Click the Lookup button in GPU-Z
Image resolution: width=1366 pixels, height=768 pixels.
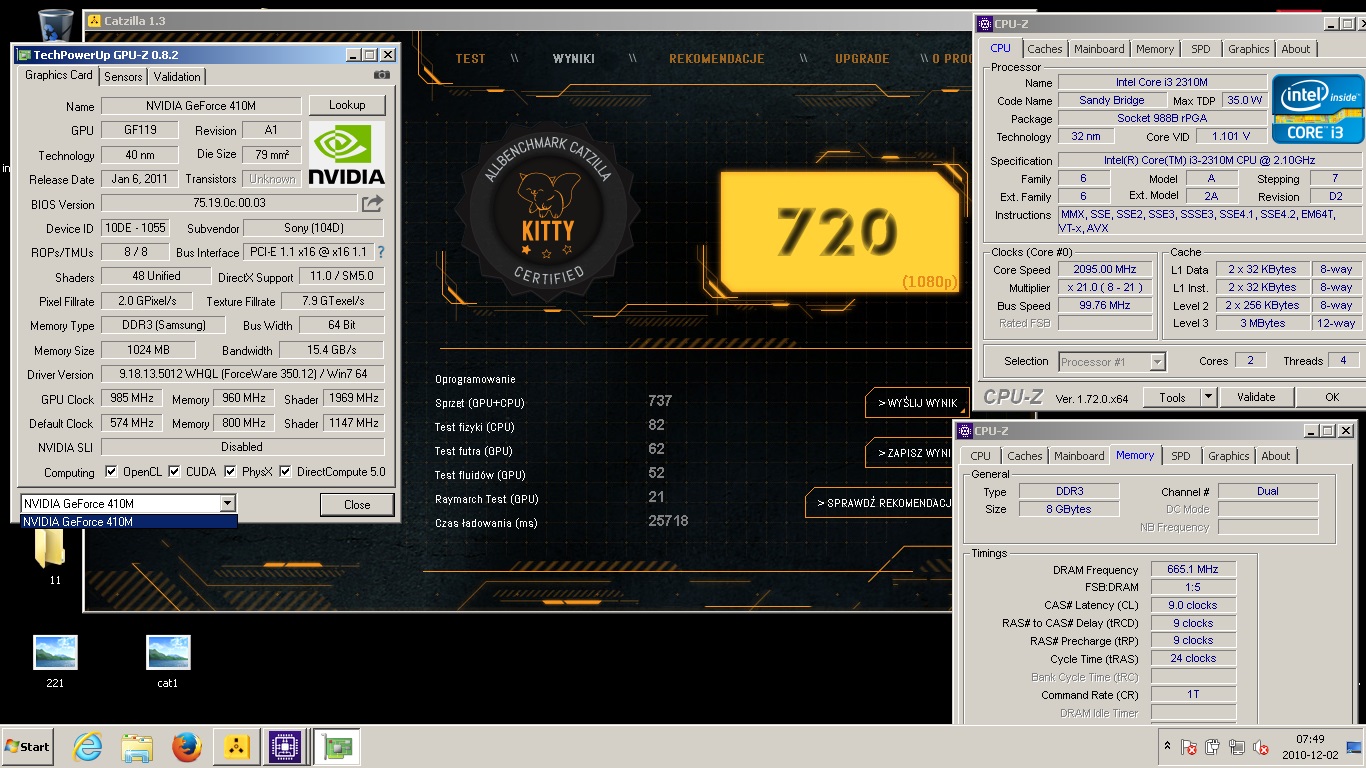(x=347, y=104)
